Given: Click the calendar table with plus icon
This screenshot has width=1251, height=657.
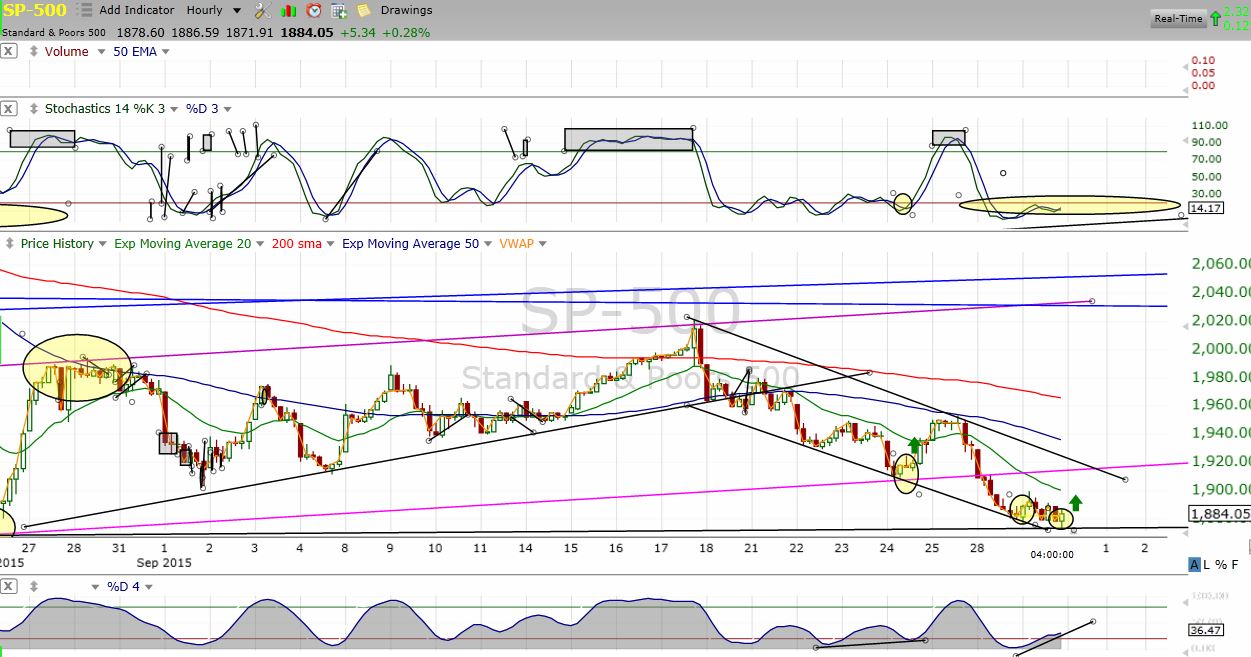Looking at the screenshot, I should coord(340,11).
